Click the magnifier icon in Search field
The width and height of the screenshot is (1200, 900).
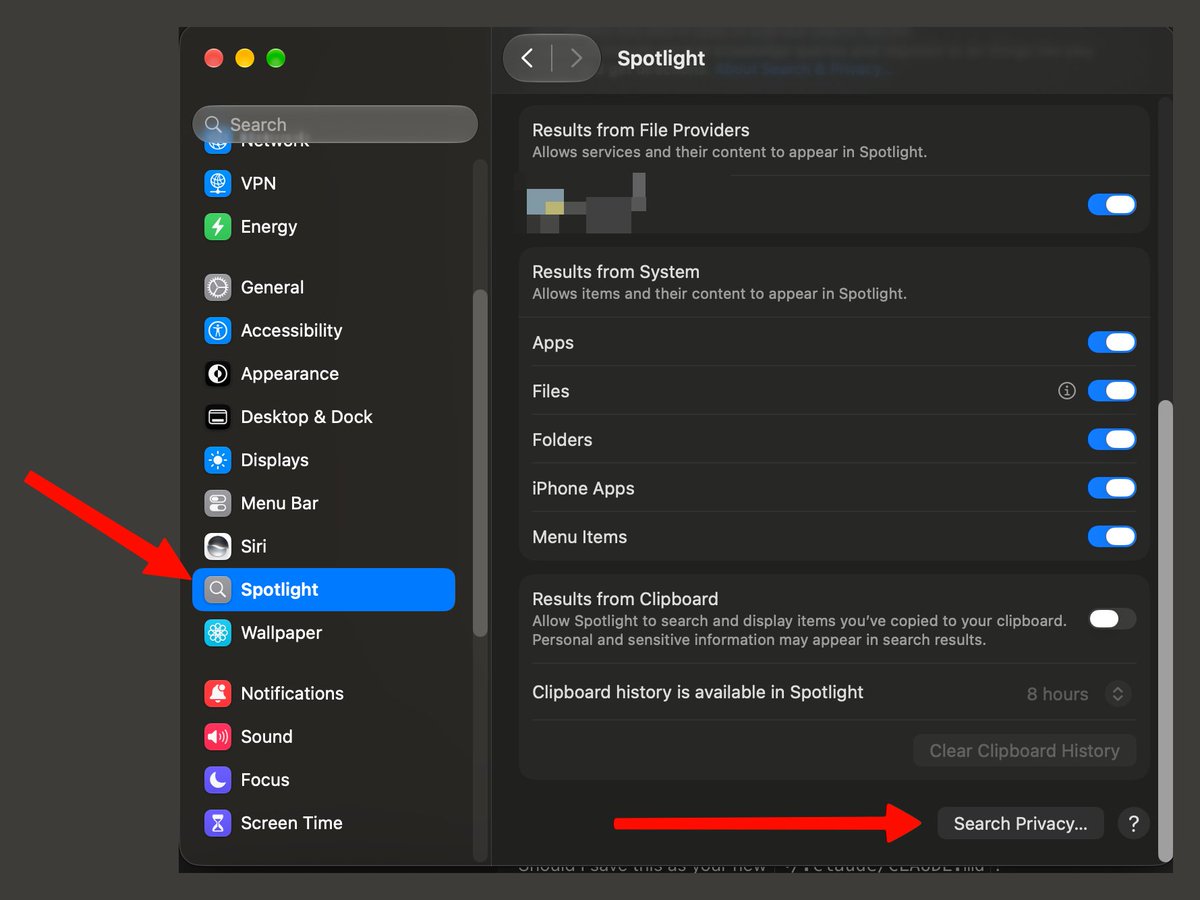tap(213, 125)
